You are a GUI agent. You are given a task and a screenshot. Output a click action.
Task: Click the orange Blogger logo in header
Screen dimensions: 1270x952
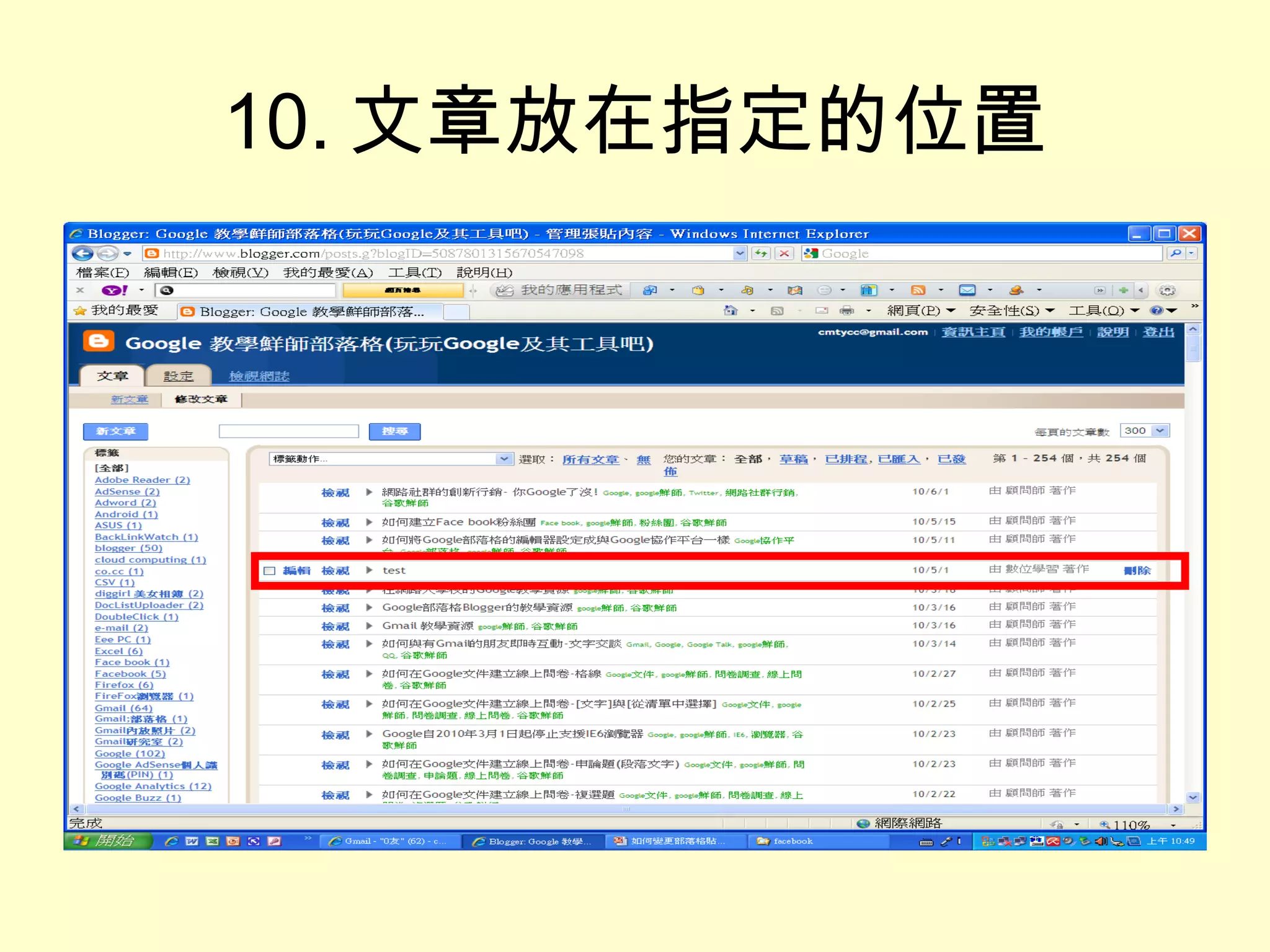click(x=99, y=342)
